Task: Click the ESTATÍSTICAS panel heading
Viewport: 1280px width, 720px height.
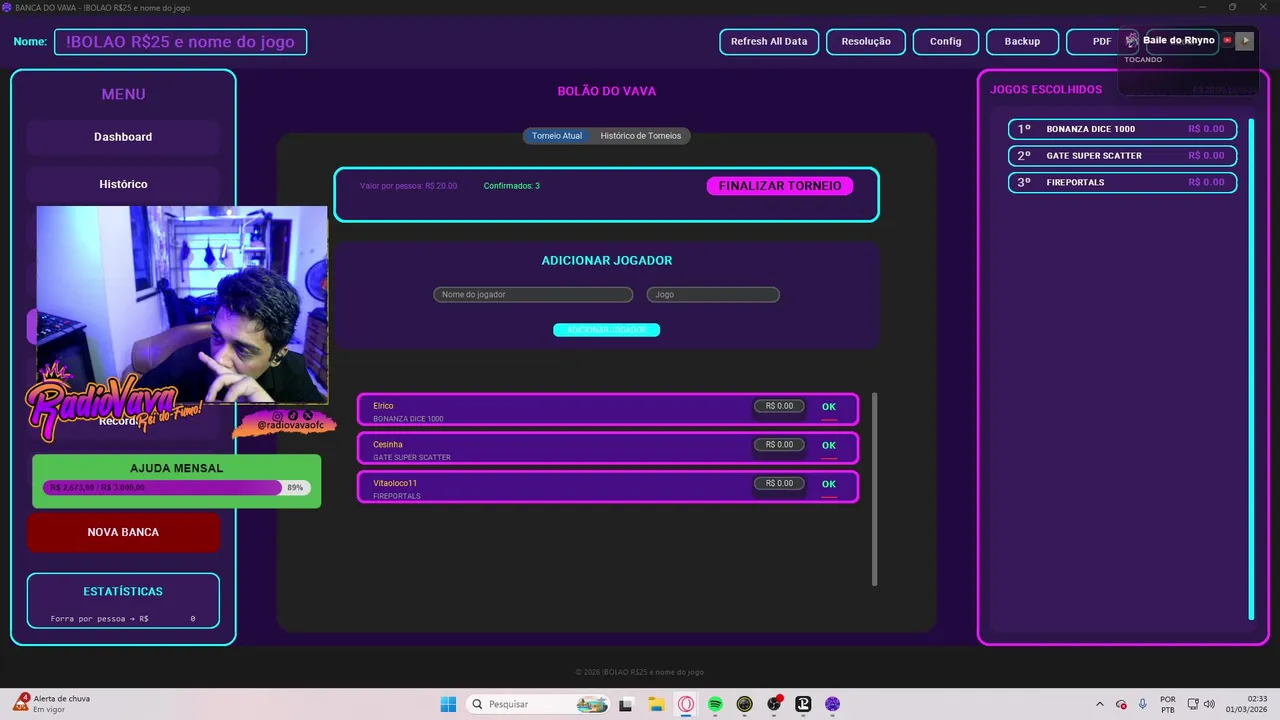Action: tap(123, 592)
